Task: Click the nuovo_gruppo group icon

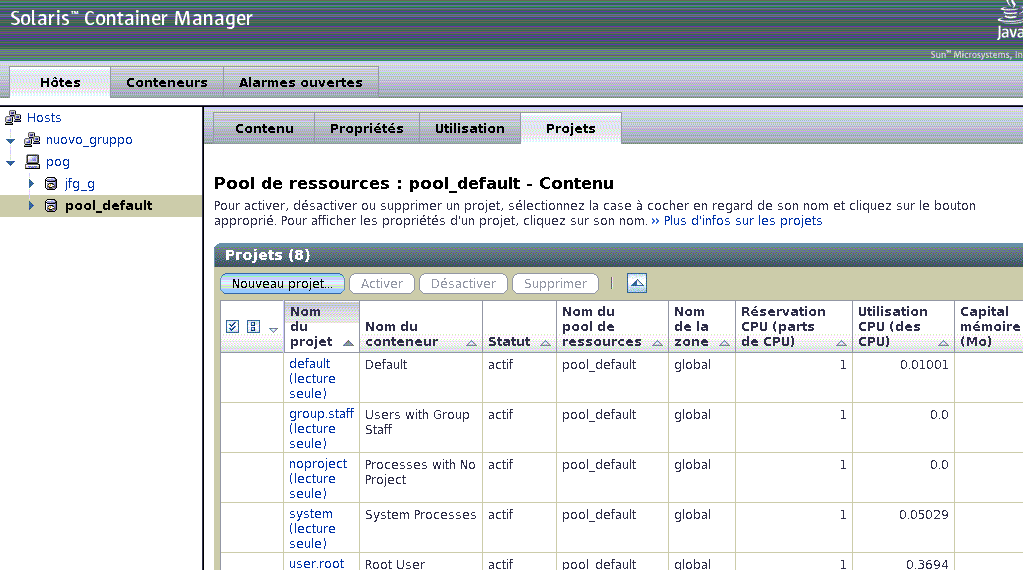Action: [x=32, y=140]
